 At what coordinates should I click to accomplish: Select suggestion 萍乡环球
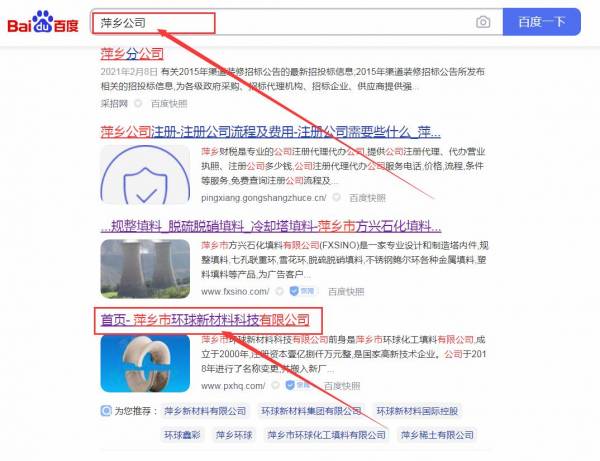(234, 435)
